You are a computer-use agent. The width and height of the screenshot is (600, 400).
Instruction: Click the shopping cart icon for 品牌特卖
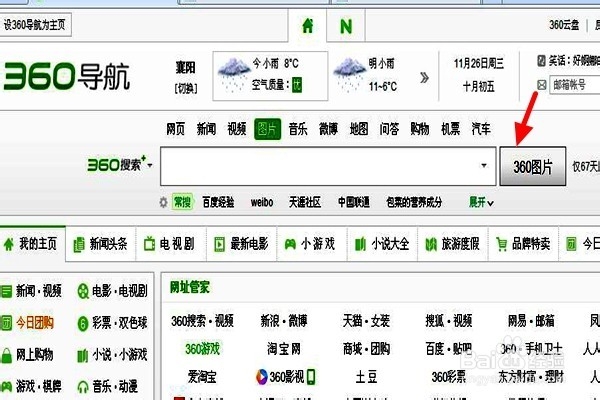pos(501,244)
